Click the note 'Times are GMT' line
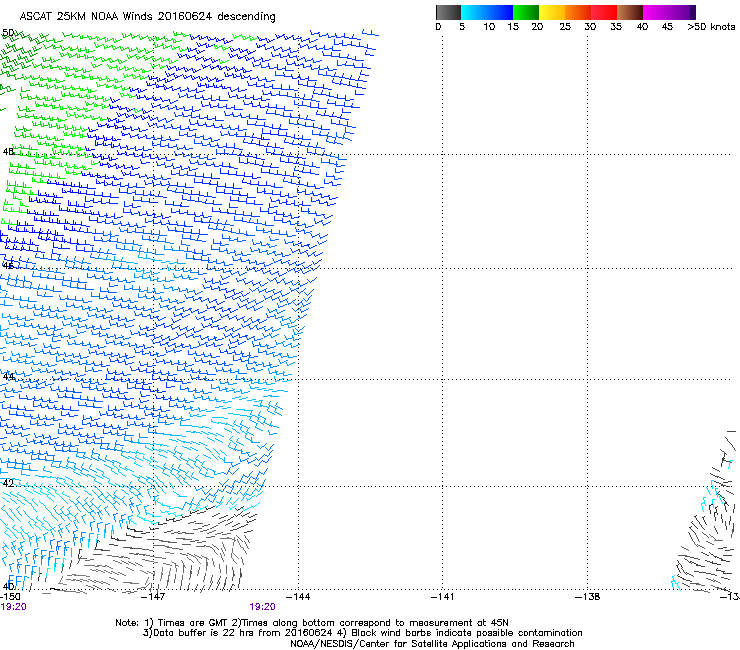Viewport: 740px width, 650px height. point(312,623)
